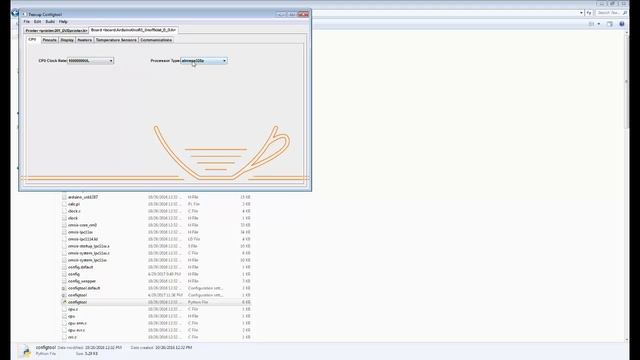Select the clock H file row
The height and width of the screenshot is (360, 640).
pos(156,218)
